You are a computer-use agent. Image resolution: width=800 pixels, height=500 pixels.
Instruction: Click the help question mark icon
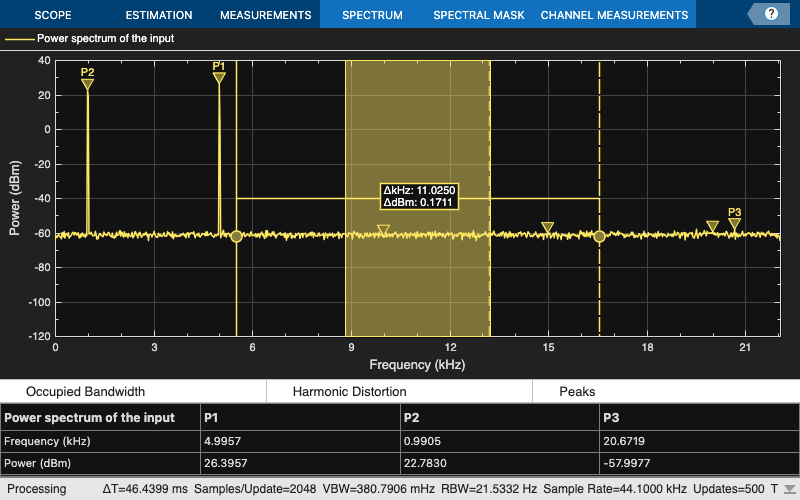coord(771,14)
